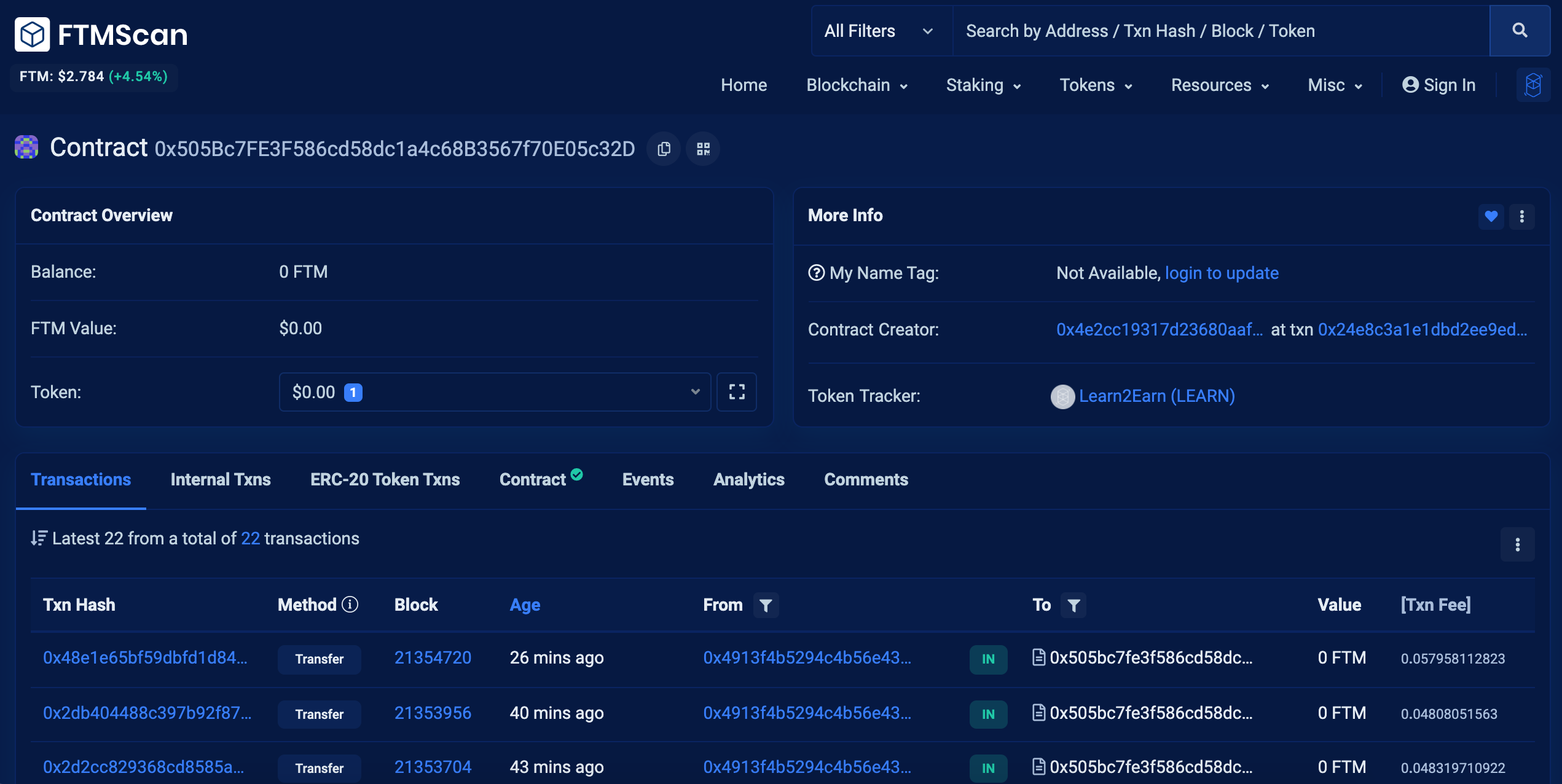
Task: Expand token holdings fullscreen view icon
Action: pos(737,392)
